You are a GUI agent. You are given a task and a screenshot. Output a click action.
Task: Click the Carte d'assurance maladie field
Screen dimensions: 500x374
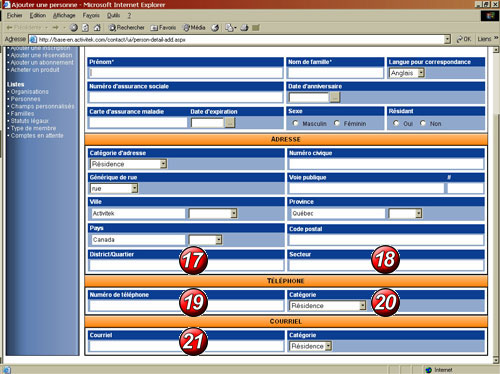coord(138,123)
